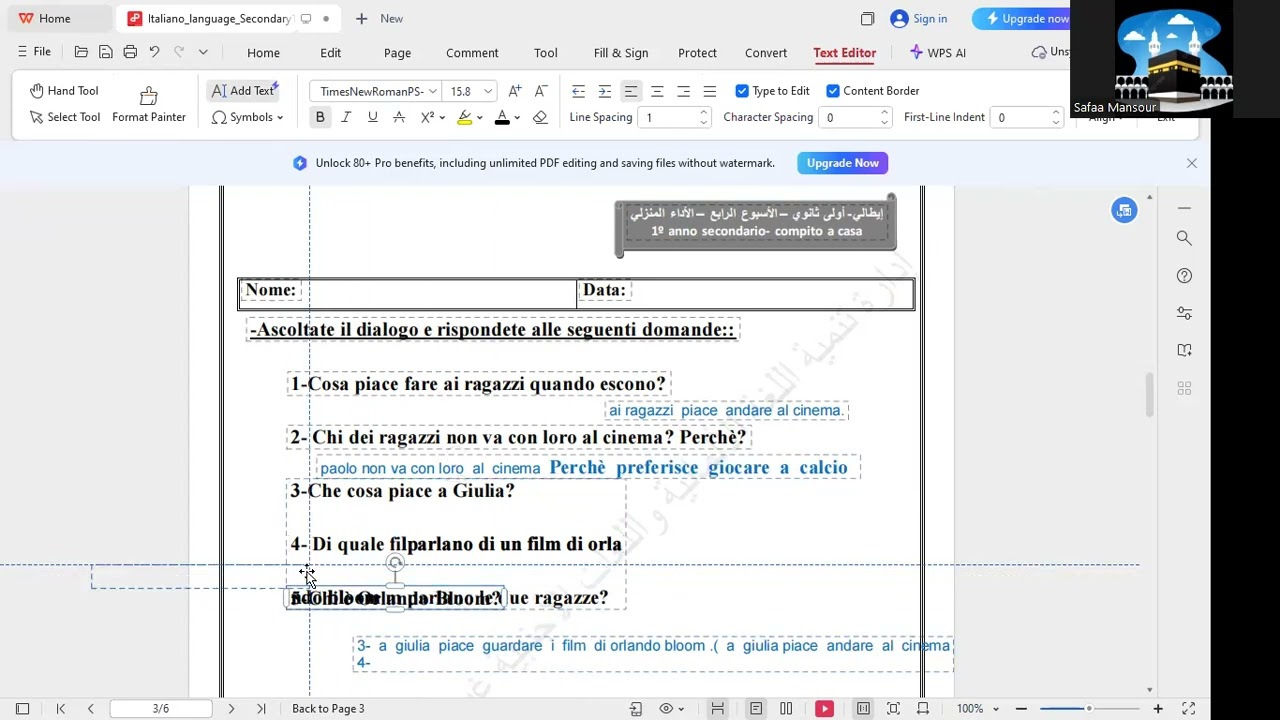The height and width of the screenshot is (720, 1280).
Task: Open highlight color dropdown arrow
Action: pos(480,118)
